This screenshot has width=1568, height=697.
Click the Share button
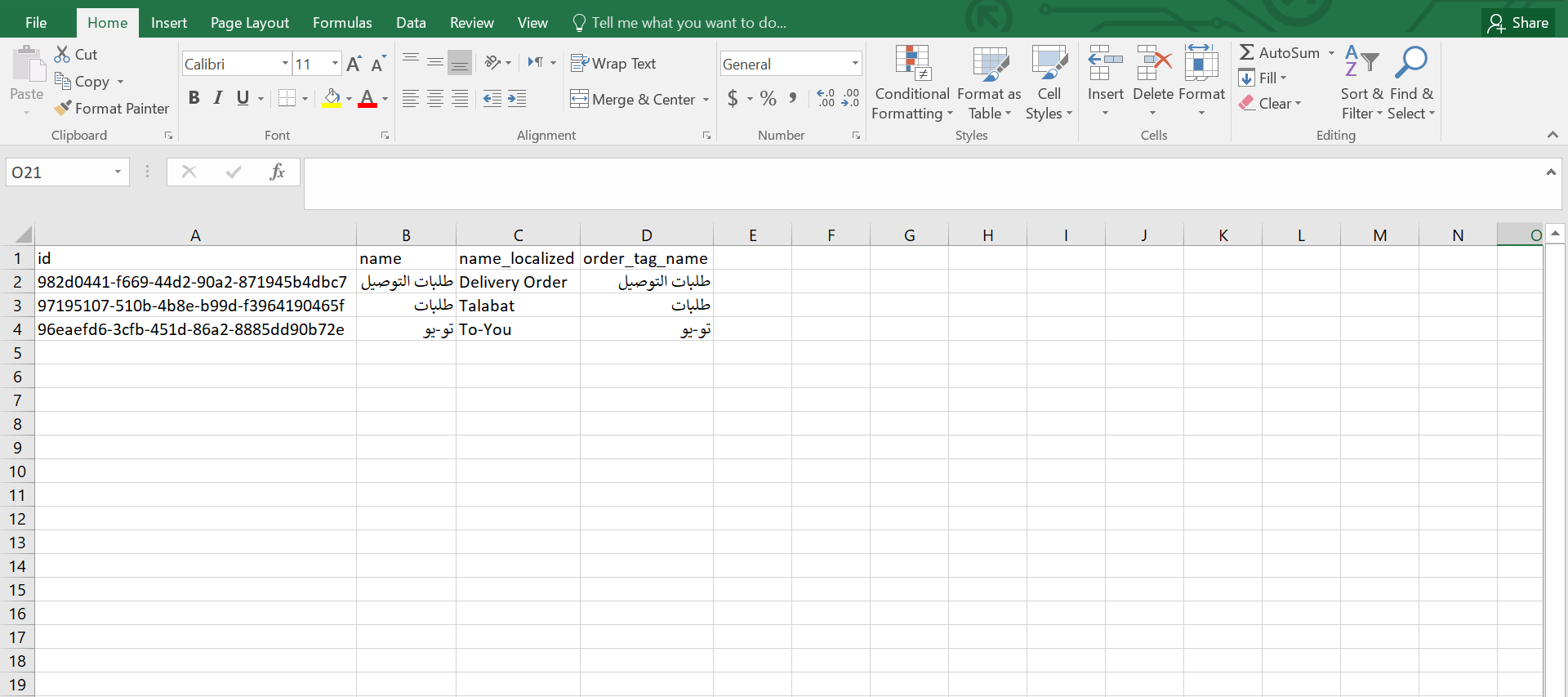1518,22
